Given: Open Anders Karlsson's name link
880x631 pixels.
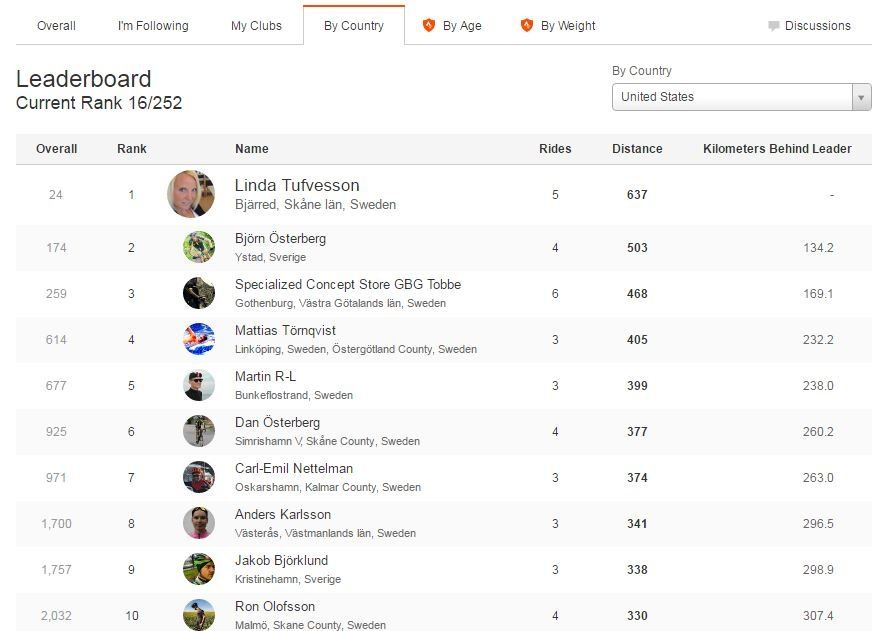Looking at the screenshot, I should point(283,514).
